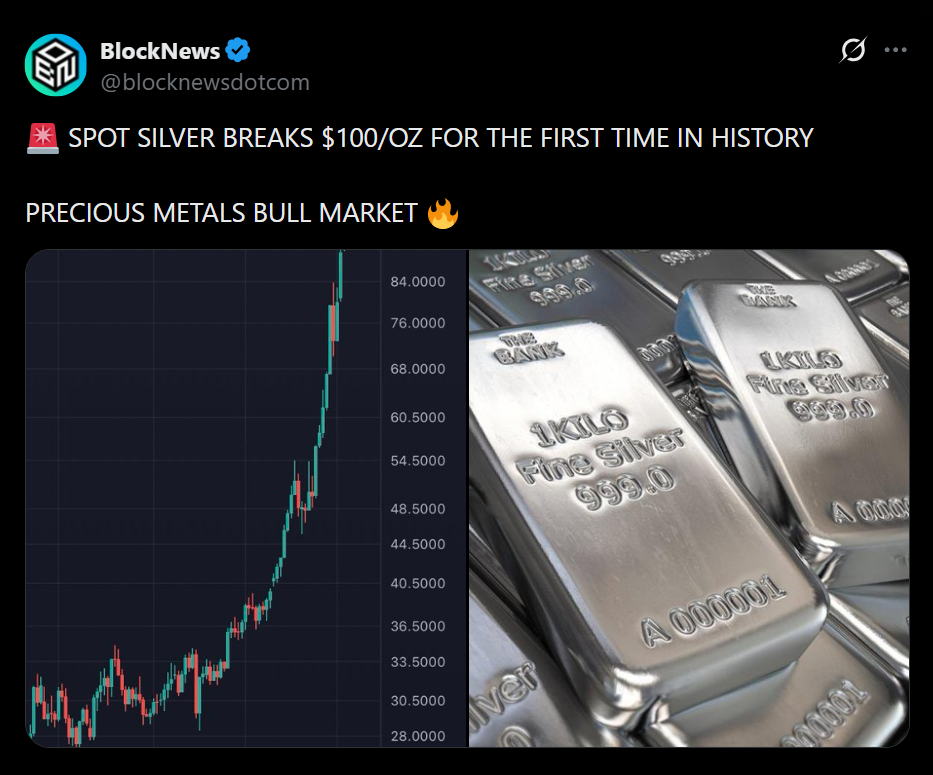The width and height of the screenshot is (933, 775).
Task: Open the silver candlestick chart image
Action: click(x=200, y=498)
